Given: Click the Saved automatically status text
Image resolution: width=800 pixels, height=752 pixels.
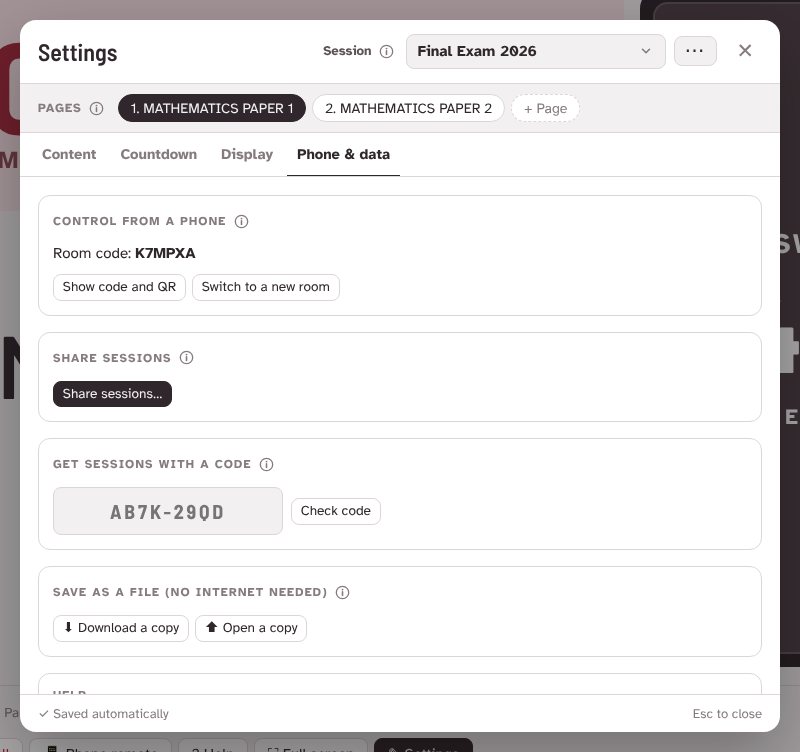Looking at the screenshot, I should click(x=104, y=714).
